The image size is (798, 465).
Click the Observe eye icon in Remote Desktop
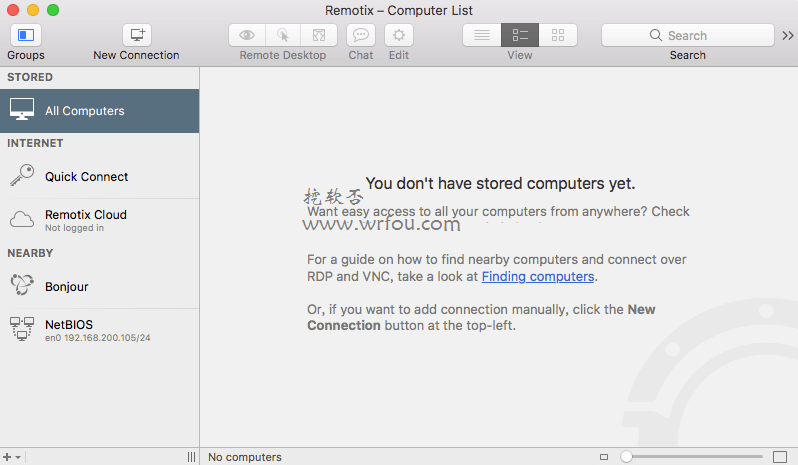pyautogui.click(x=247, y=35)
